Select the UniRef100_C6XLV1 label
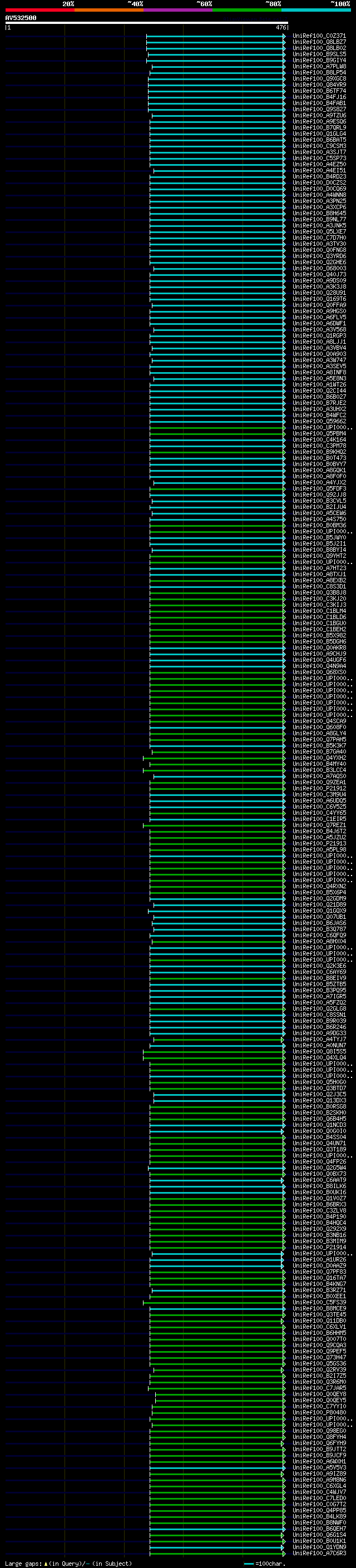 pos(319,1327)
